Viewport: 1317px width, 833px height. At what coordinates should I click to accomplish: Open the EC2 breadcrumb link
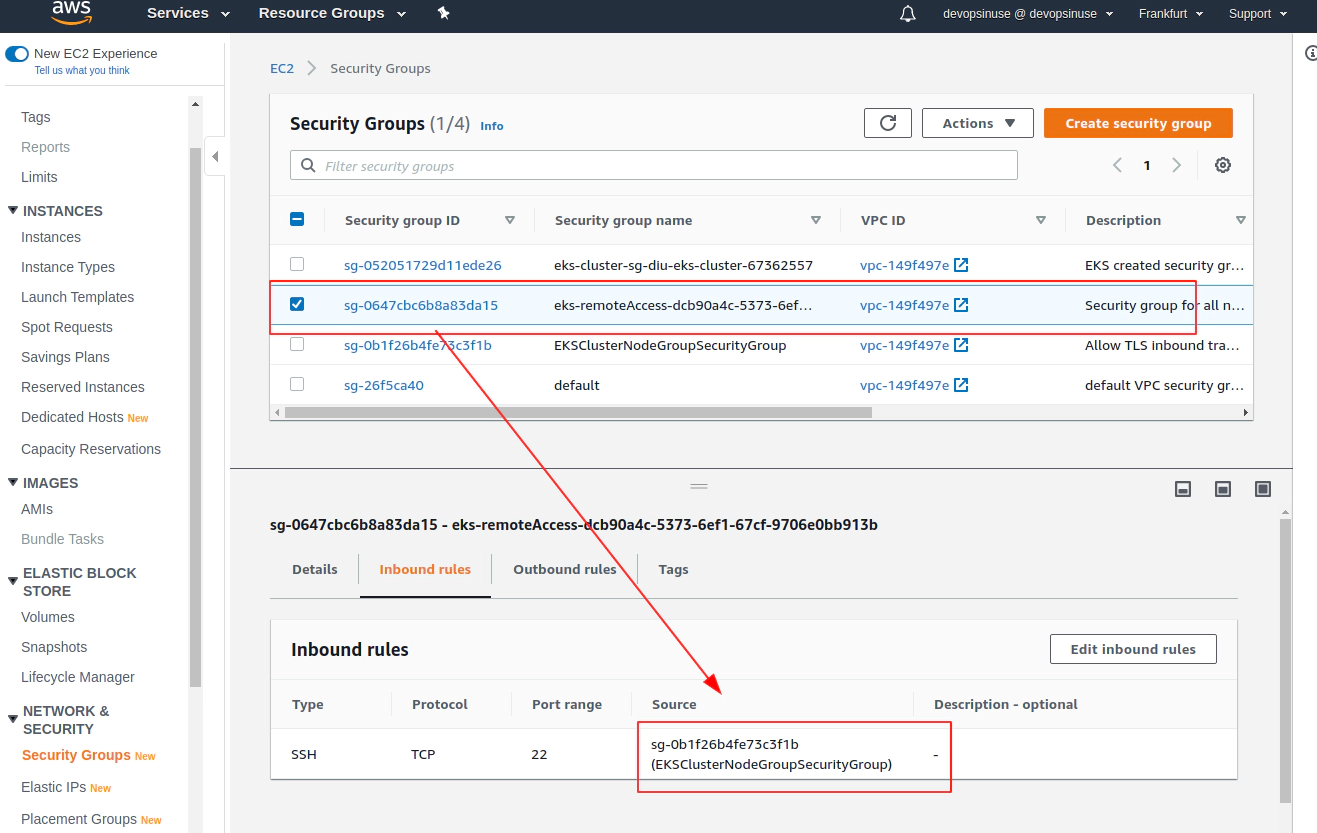(x=282, y=68)
